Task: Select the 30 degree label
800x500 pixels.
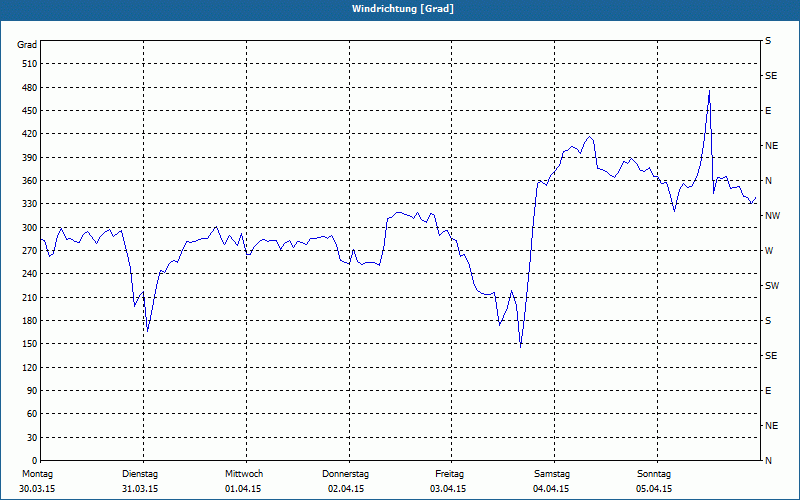Action: [32, 437]
